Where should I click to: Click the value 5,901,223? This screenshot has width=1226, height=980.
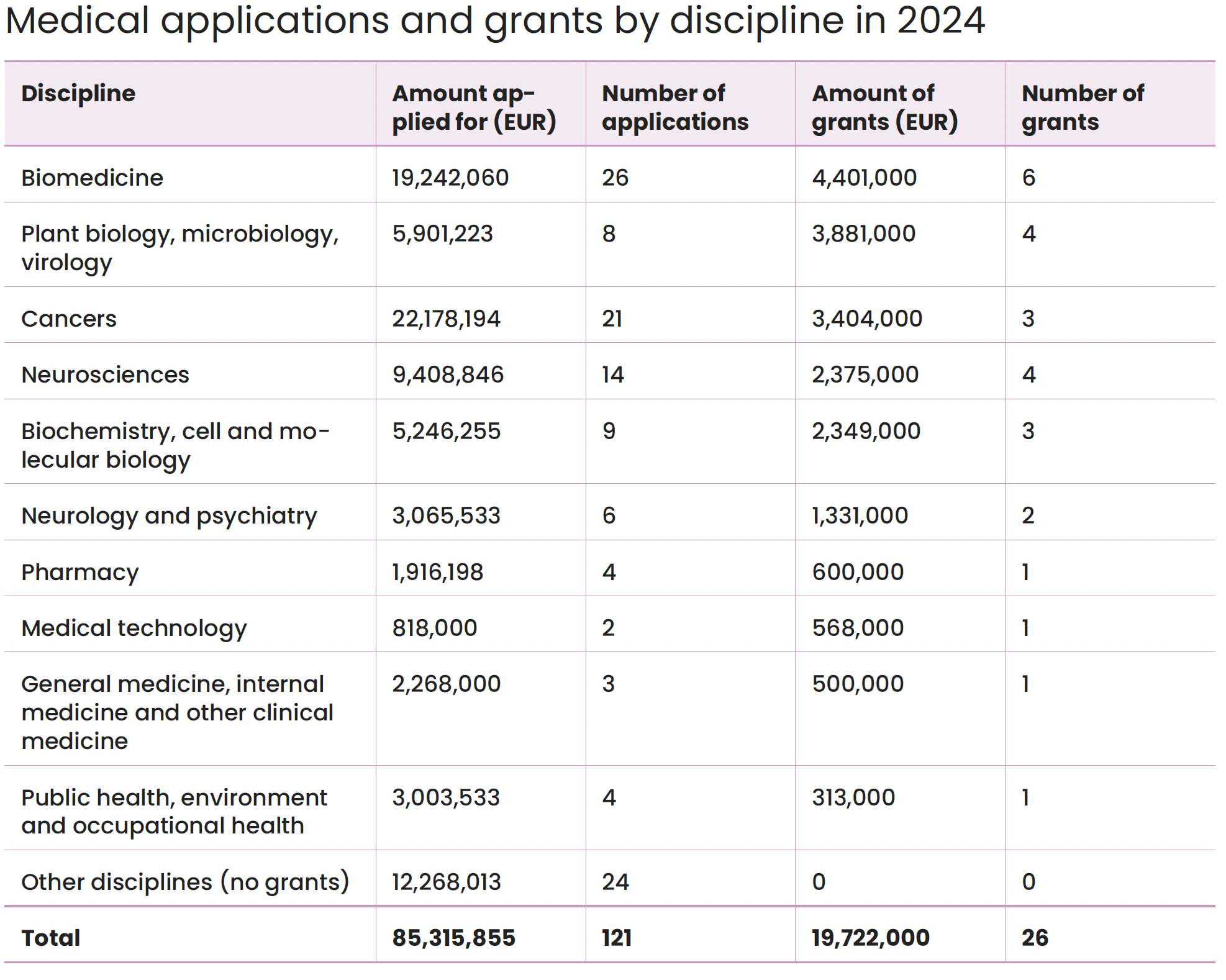(x=442, y=234)
